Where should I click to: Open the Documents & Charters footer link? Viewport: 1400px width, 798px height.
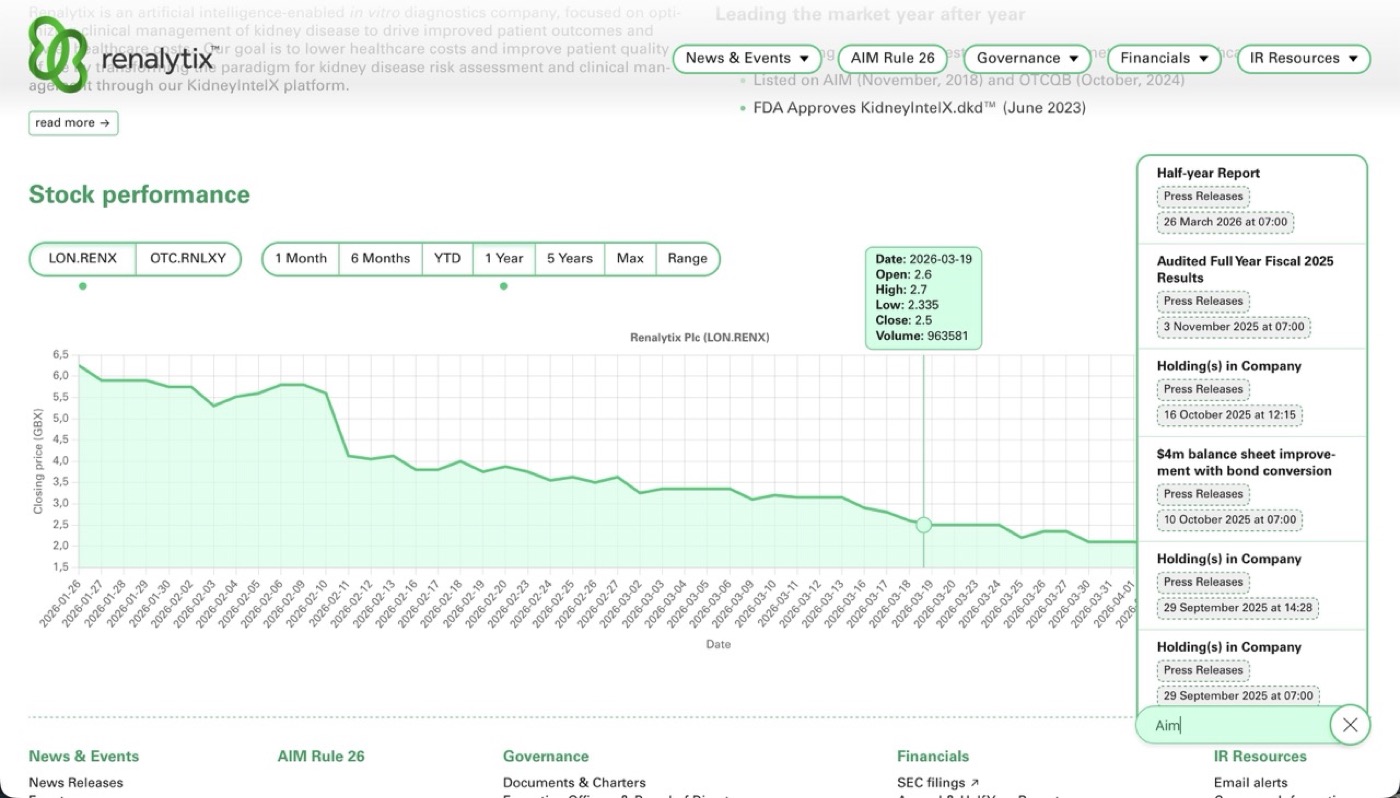(574, 782)
